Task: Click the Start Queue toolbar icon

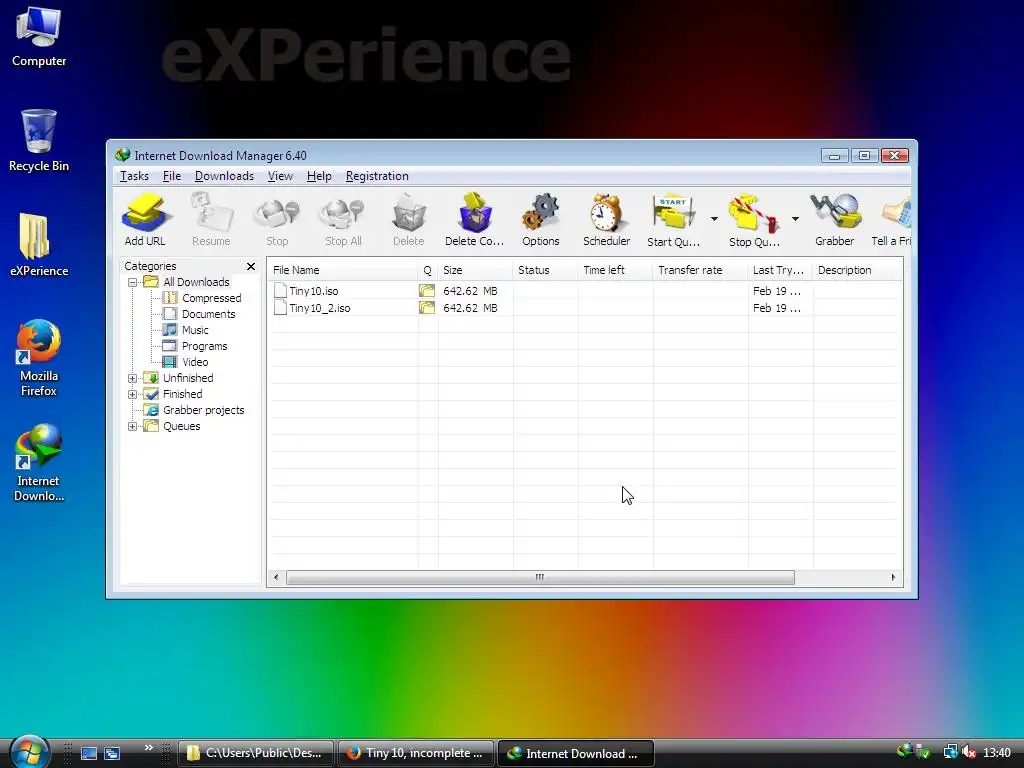Action: 673,219
